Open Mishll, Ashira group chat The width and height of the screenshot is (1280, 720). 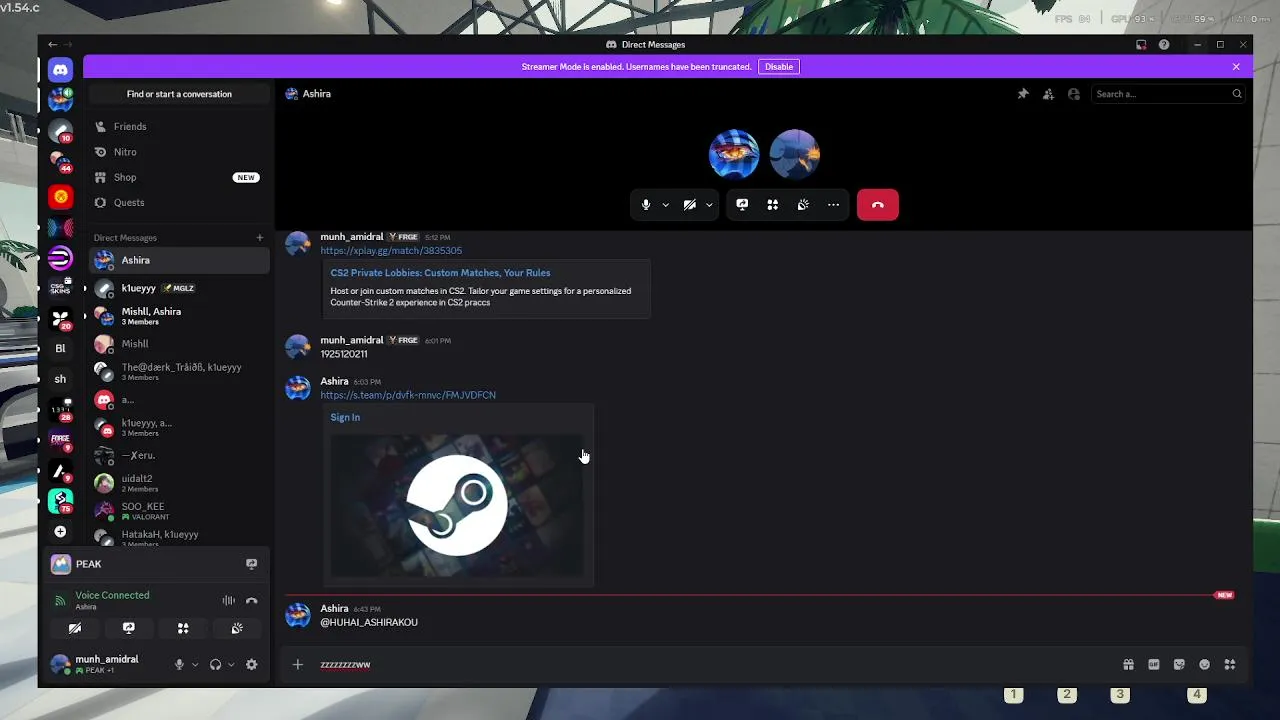click(179, 316)
